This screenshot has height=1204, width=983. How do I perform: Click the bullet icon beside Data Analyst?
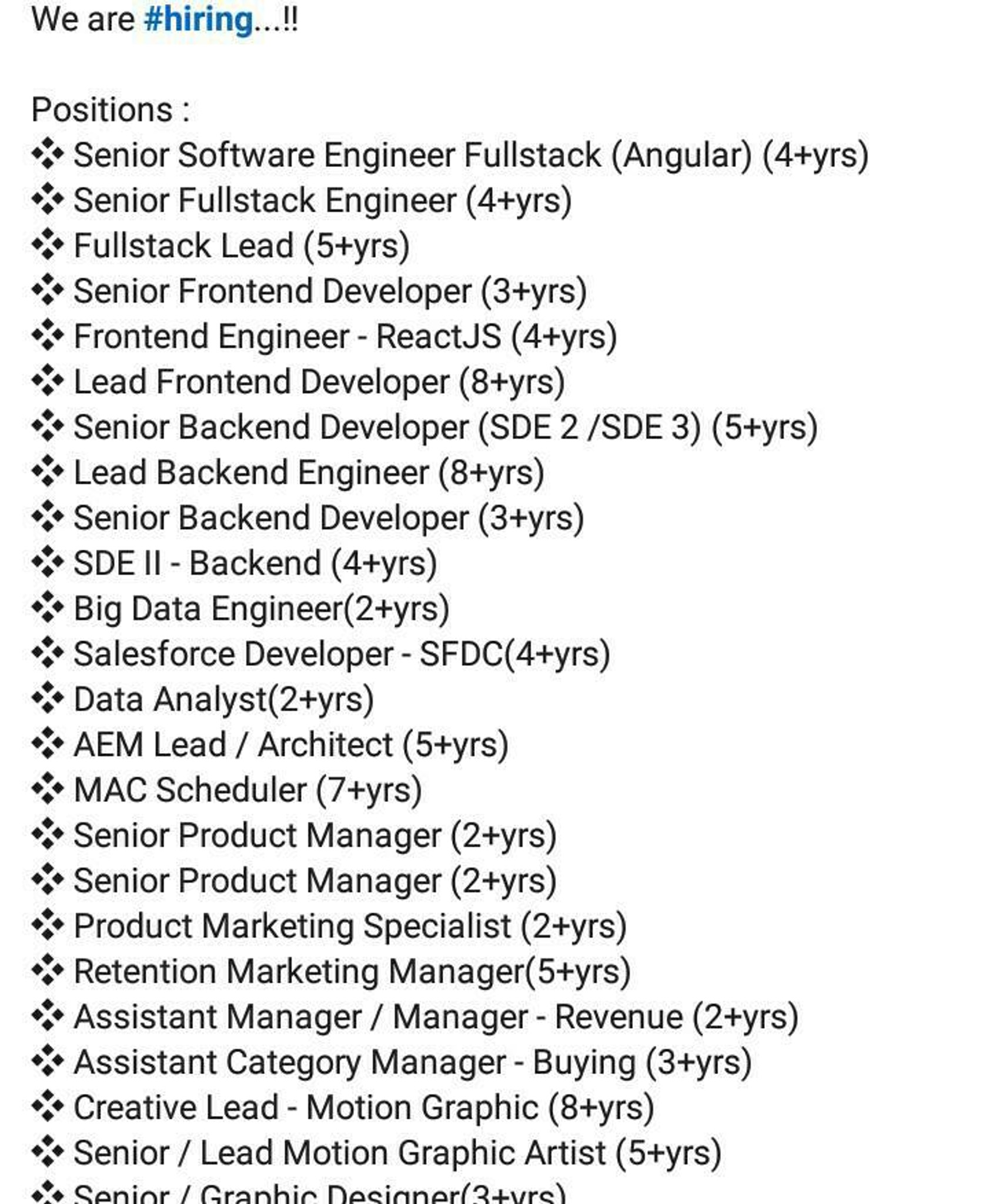click(x=48, y=699)
